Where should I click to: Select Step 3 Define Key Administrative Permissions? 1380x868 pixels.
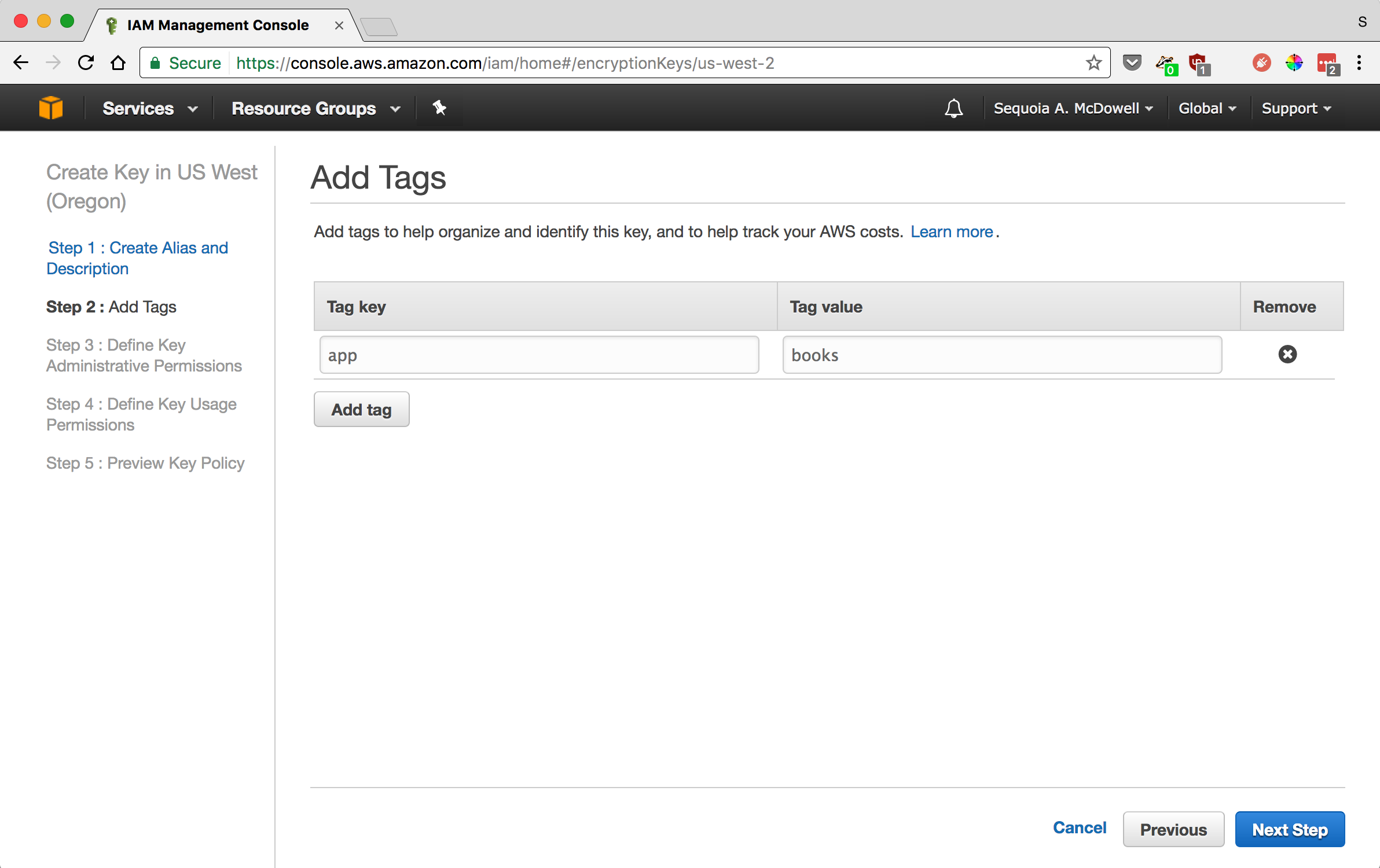(144, 355)
